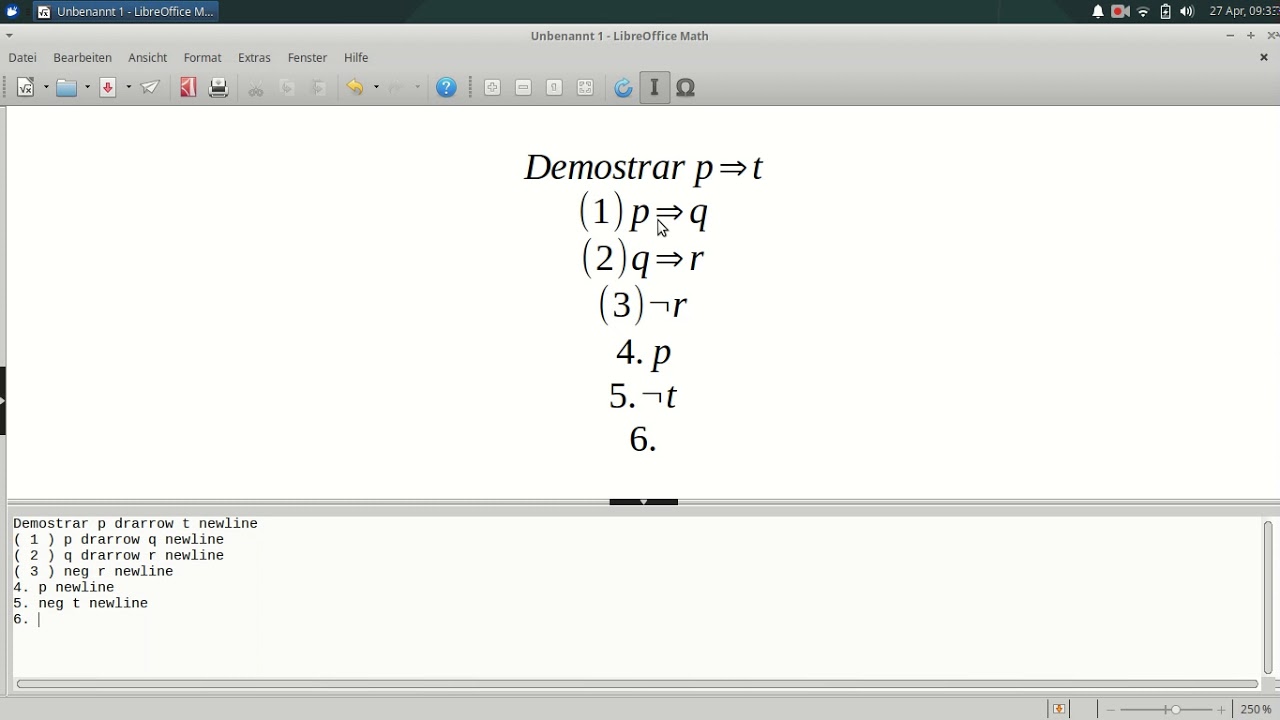Click the command line '( 1 ) p drarrow q newline'
The width and height of the screenshot is (1280, 720).
click(118, 540)
